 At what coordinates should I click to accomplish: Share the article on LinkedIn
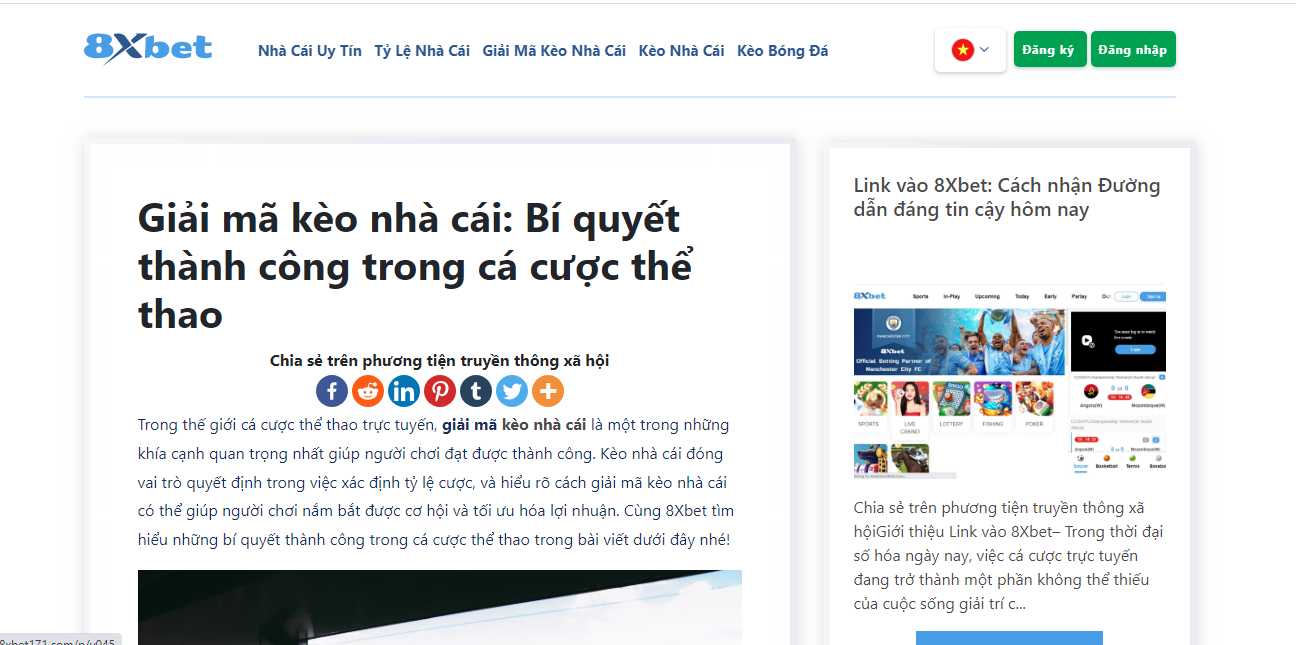click(404, 391)
